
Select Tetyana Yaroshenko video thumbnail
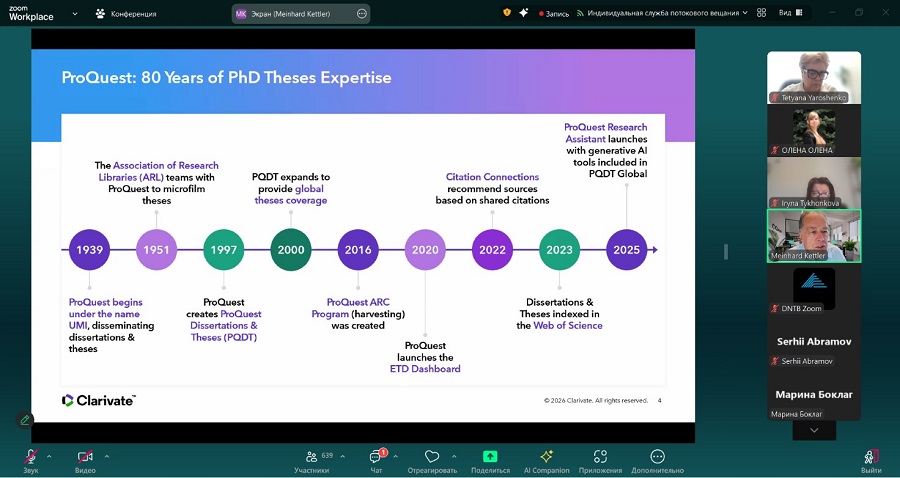(x=814, y=77)
